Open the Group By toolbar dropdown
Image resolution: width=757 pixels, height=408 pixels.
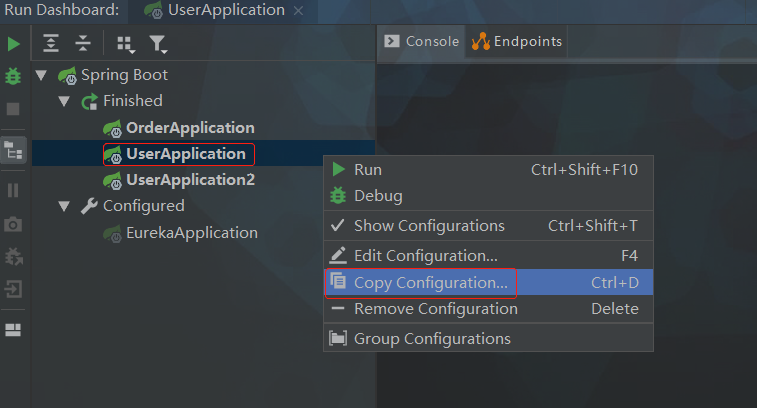tap(125, 43)
